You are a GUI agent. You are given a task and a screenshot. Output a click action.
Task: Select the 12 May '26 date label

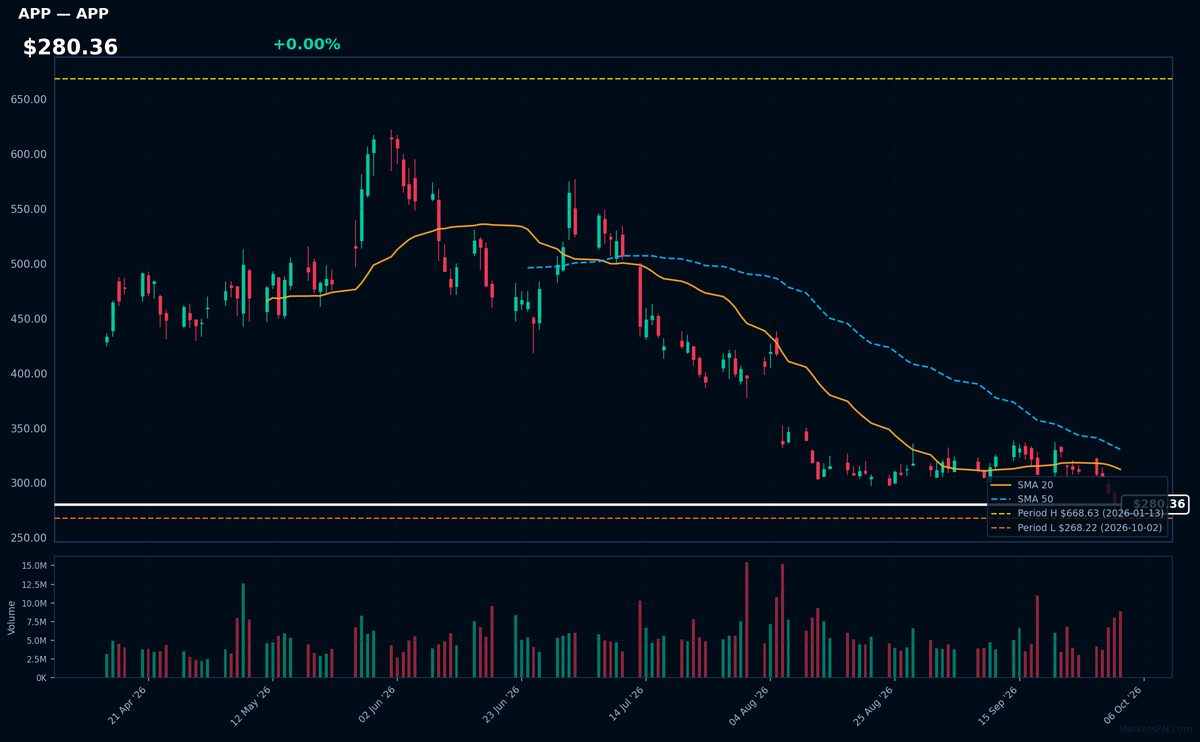(252, 704)
